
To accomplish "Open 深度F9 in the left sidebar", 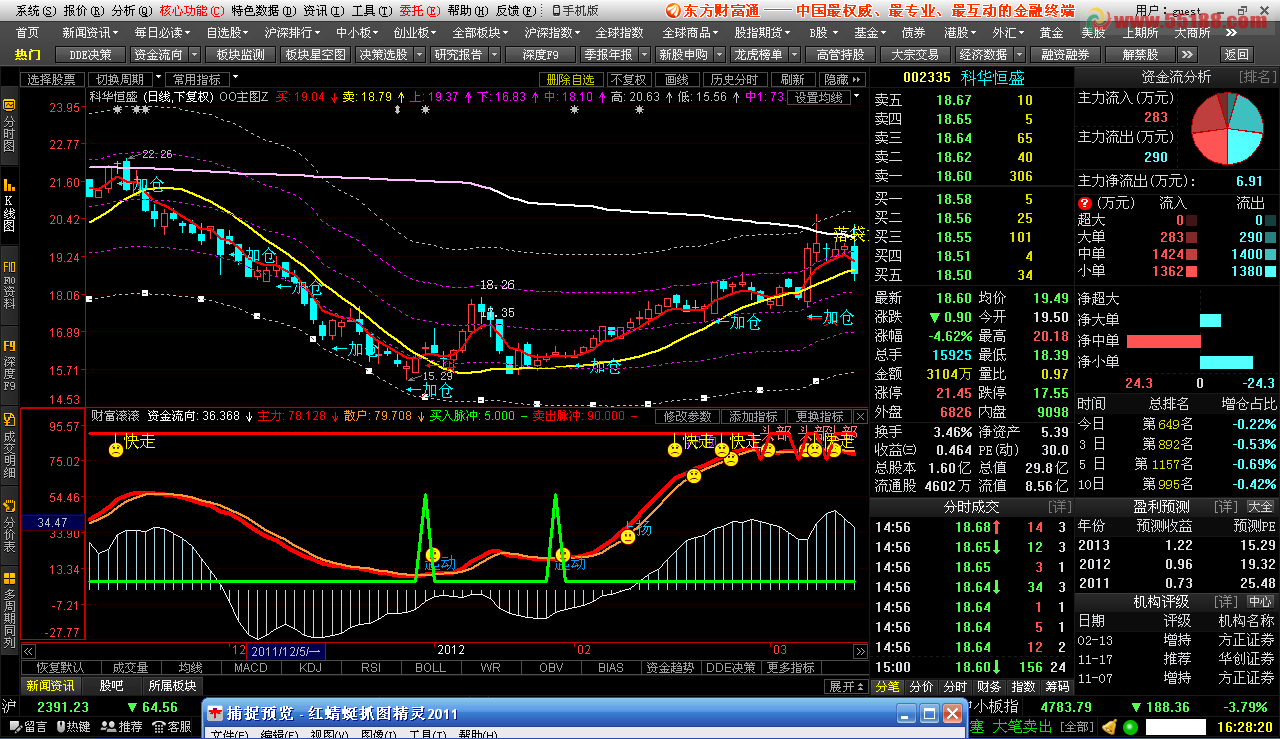I will [9, 364].
